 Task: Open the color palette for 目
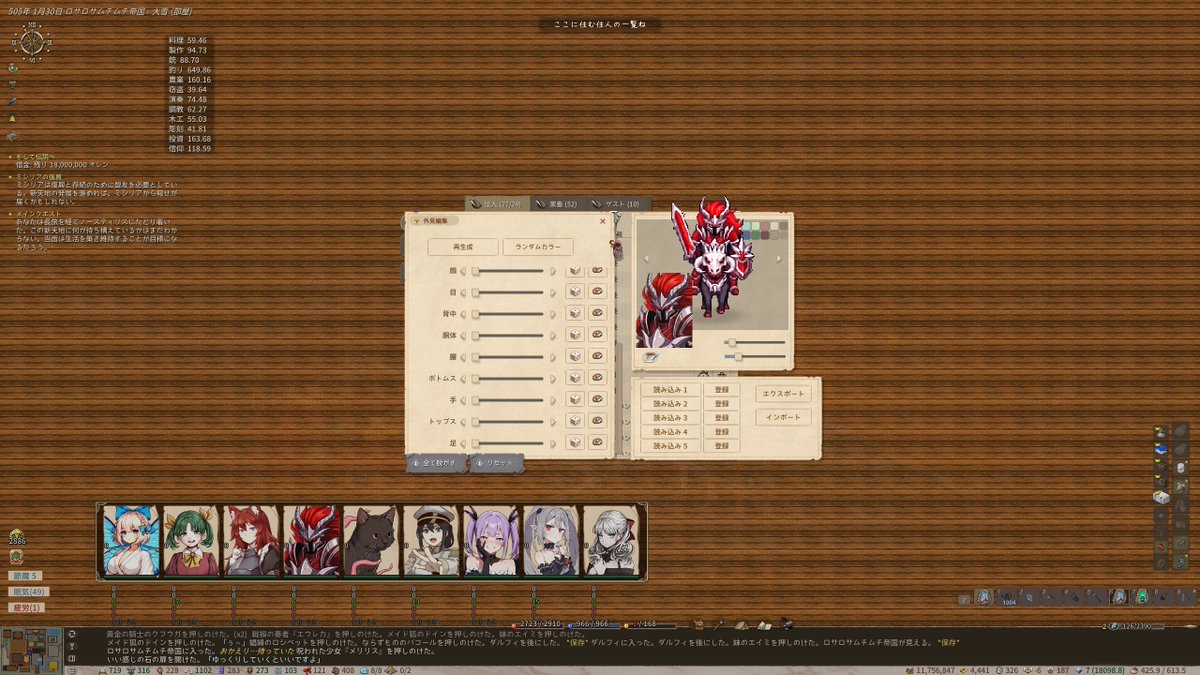(x=597, y=292)
